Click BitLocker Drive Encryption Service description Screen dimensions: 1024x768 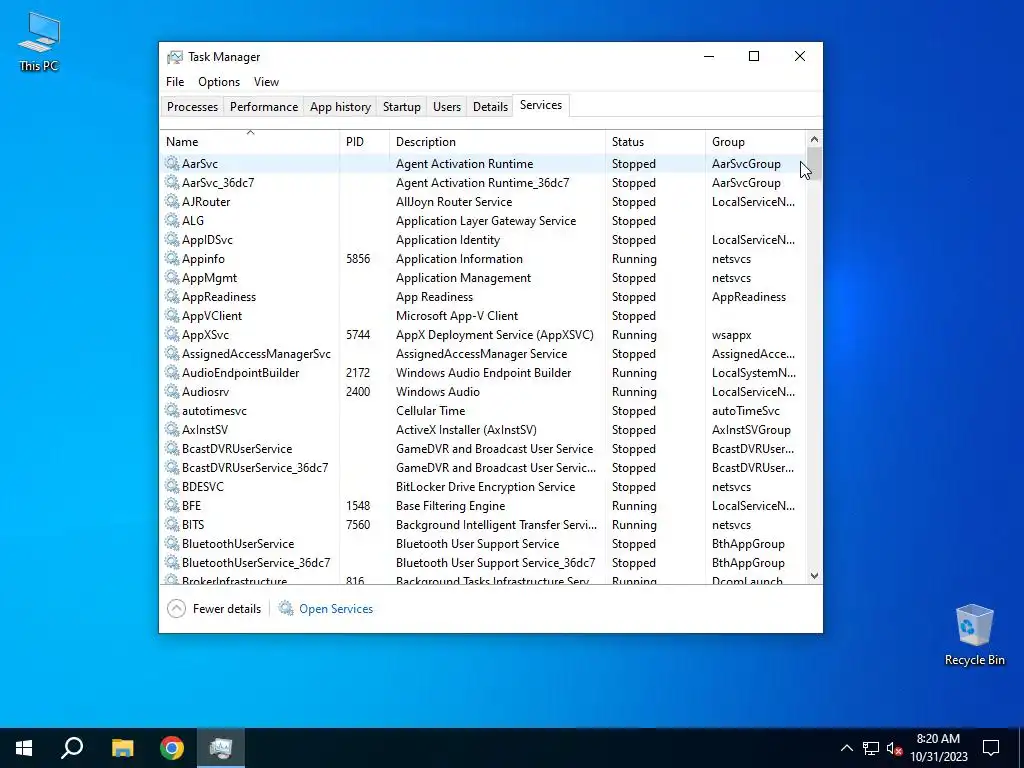click(485, 487)
